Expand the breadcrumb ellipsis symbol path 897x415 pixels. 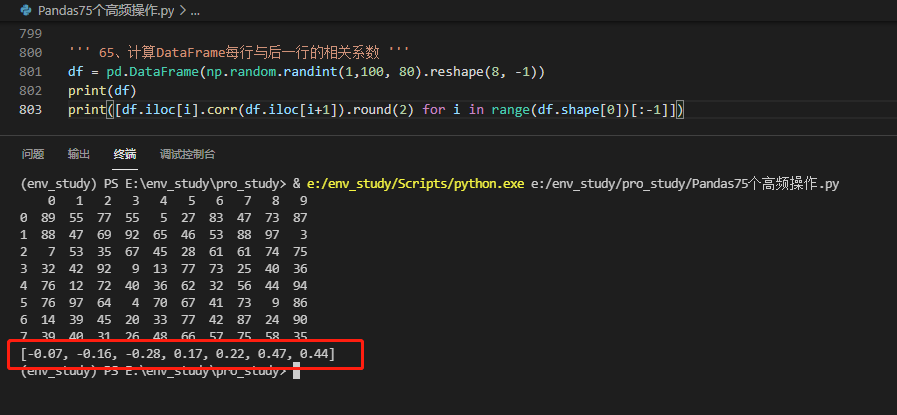(x=195, y=10)
